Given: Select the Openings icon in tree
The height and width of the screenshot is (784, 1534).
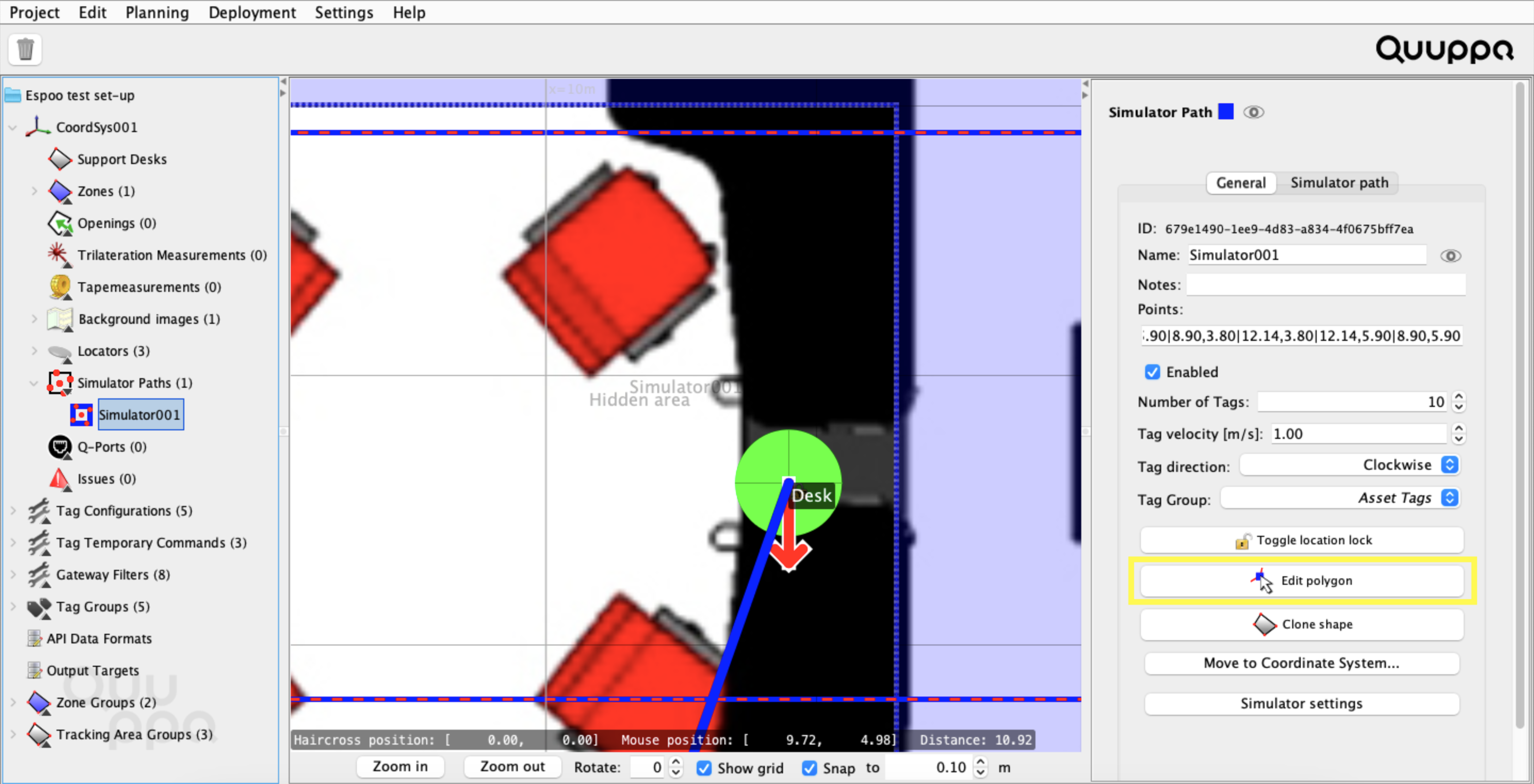Looking at the screenshot, I should pyautogui.click(x=60, y=223).
